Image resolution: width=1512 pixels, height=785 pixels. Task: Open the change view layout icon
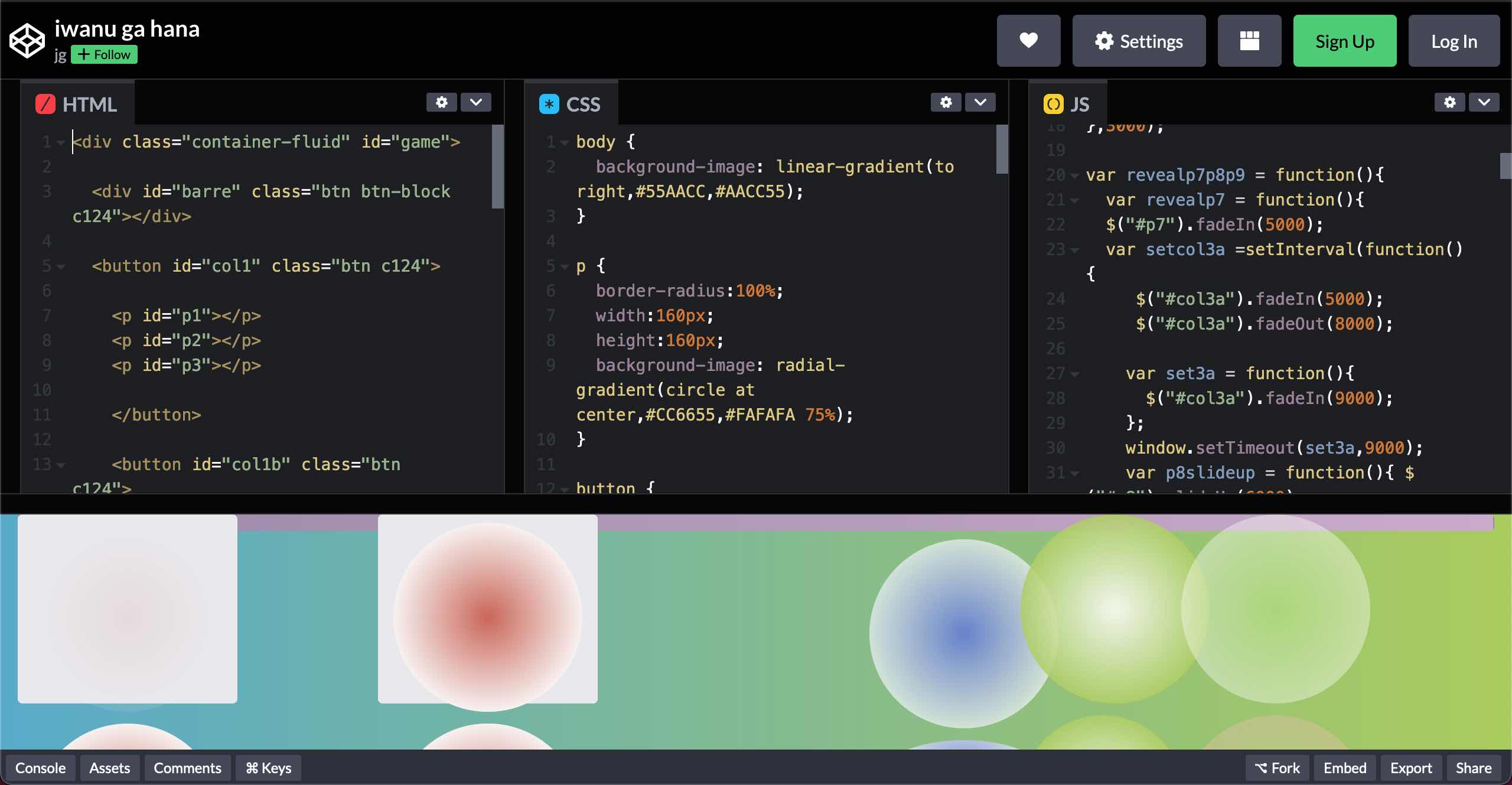1249,41
